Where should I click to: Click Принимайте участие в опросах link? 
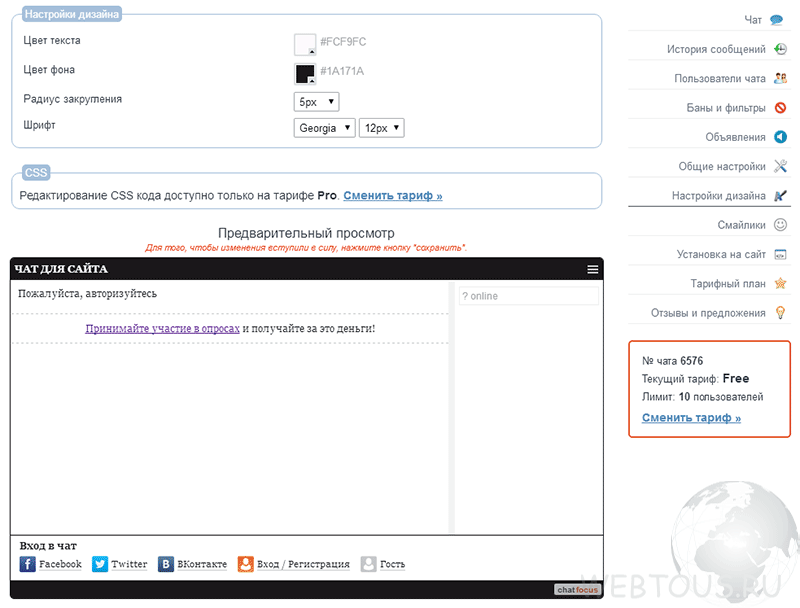162,328
